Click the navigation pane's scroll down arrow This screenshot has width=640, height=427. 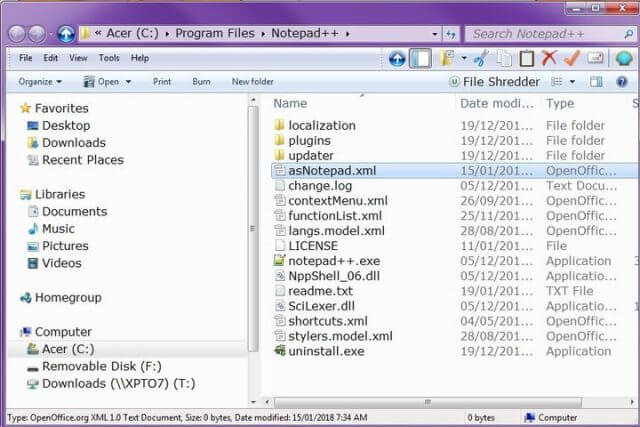click(x=253, y=403)
